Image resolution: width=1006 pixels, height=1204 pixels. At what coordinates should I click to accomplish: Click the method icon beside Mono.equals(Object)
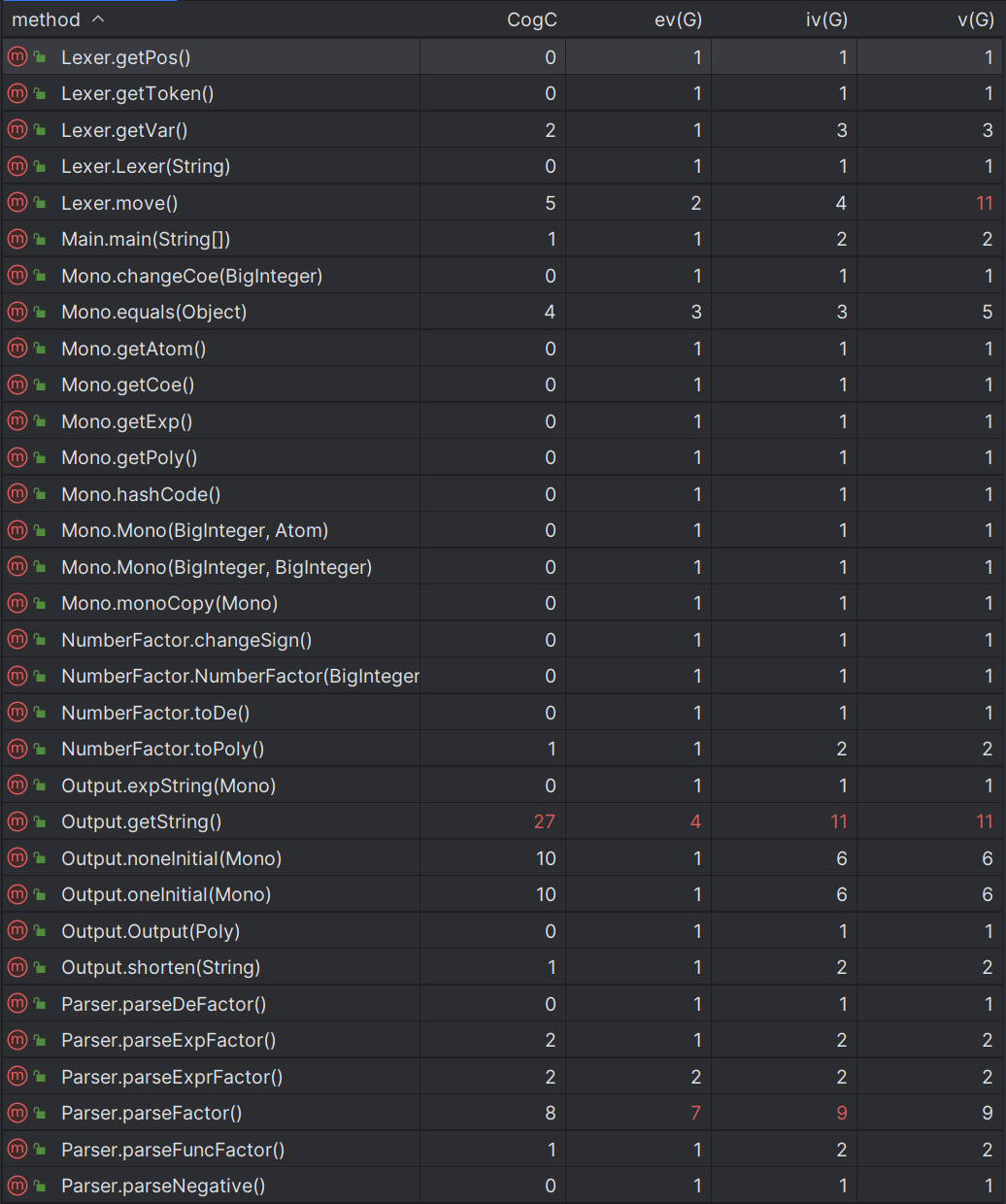tap(17, 312)
